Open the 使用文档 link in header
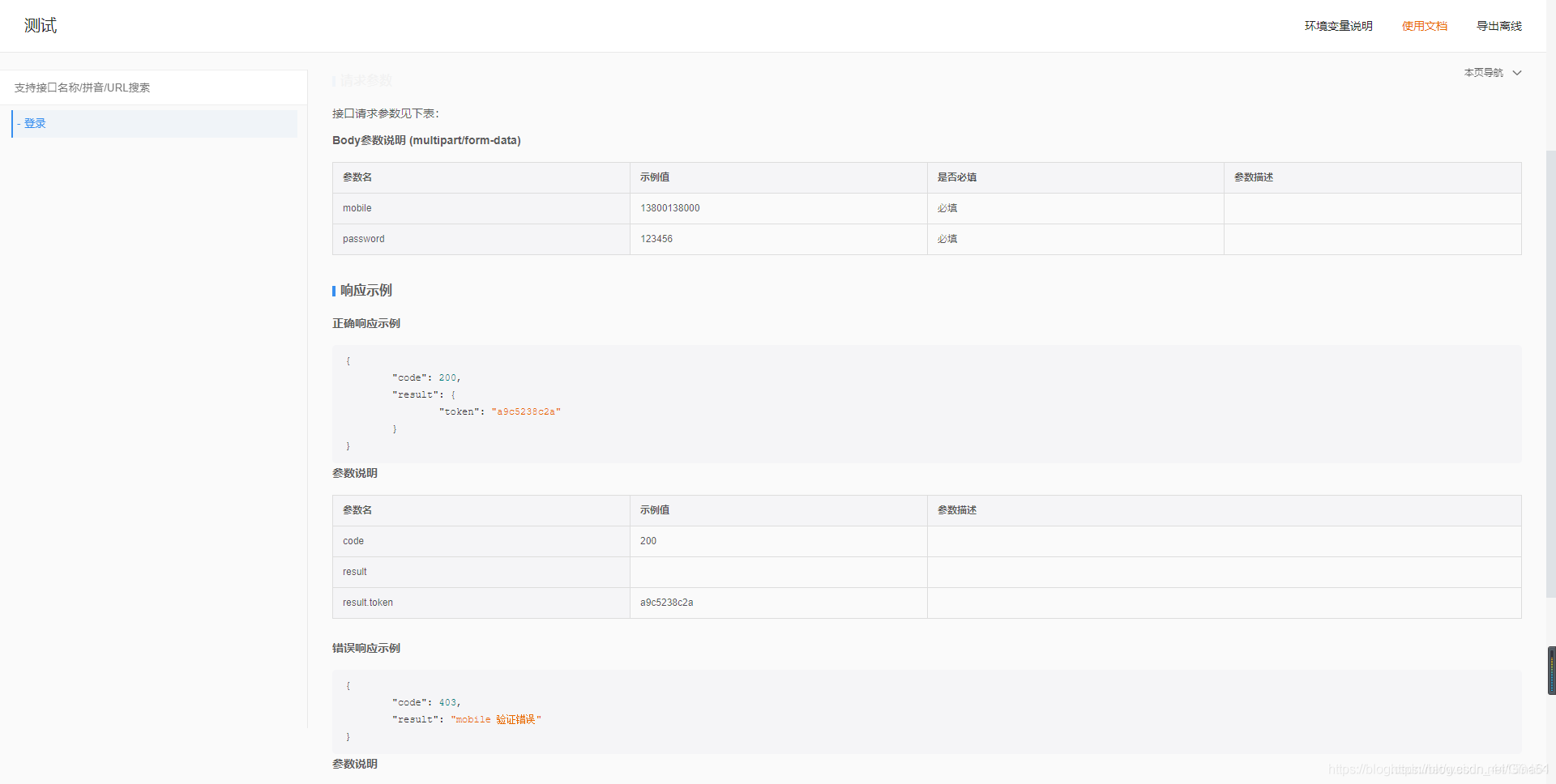The image size is (1556, 784). coord(1424,26)
